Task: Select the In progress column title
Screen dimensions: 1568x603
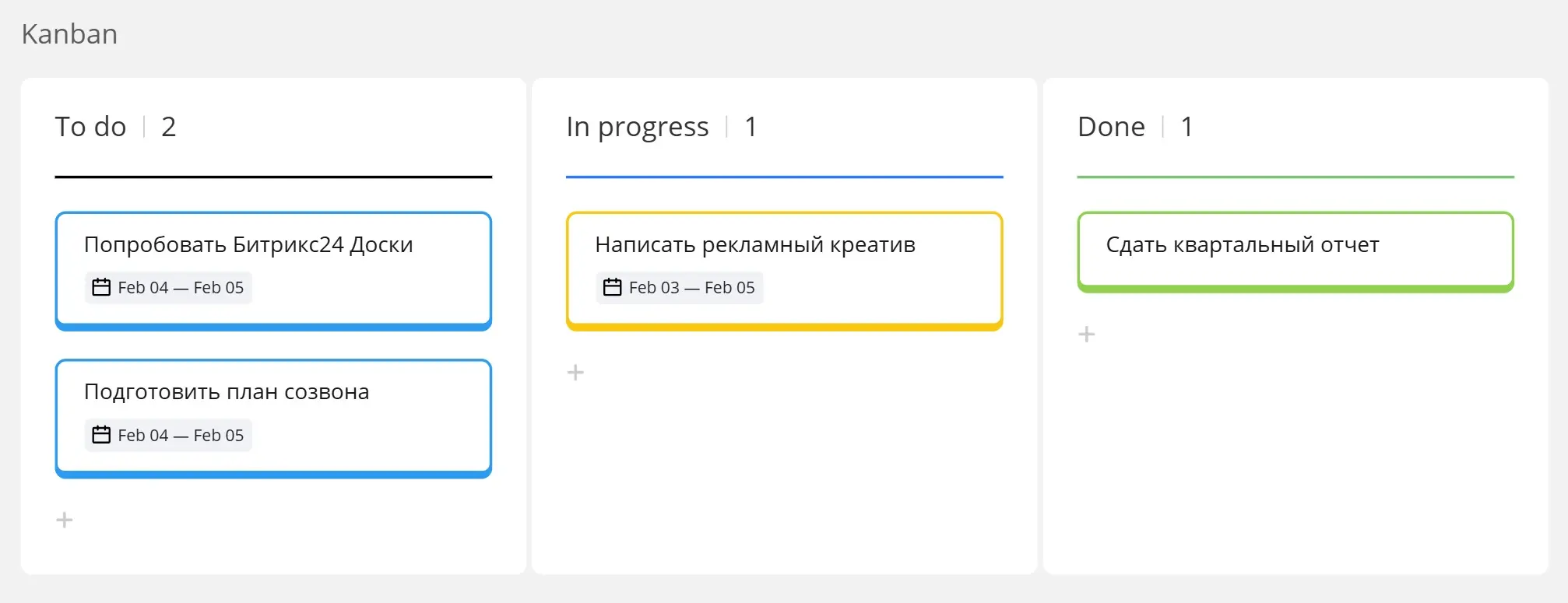Action: (638, 127)
